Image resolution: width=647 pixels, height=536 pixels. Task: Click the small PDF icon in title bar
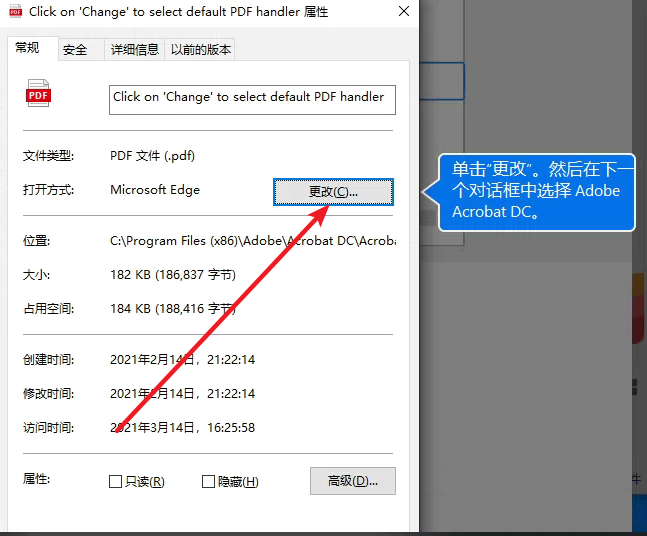(16, 12)
